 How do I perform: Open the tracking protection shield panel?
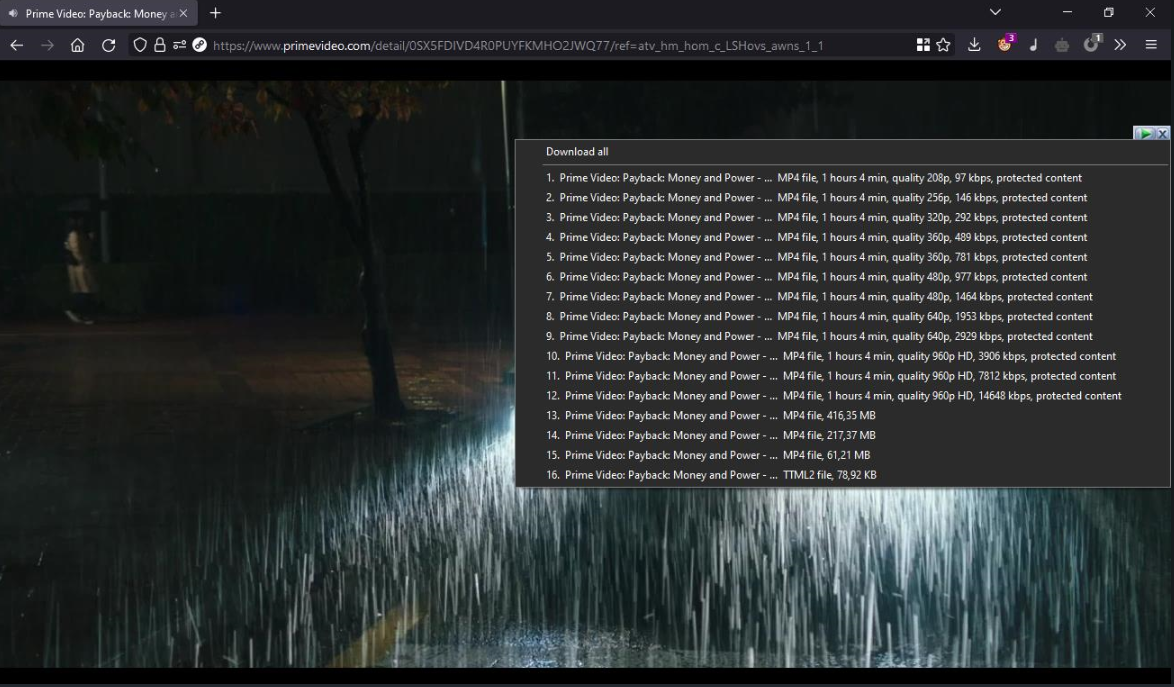[x=140, y=46]
